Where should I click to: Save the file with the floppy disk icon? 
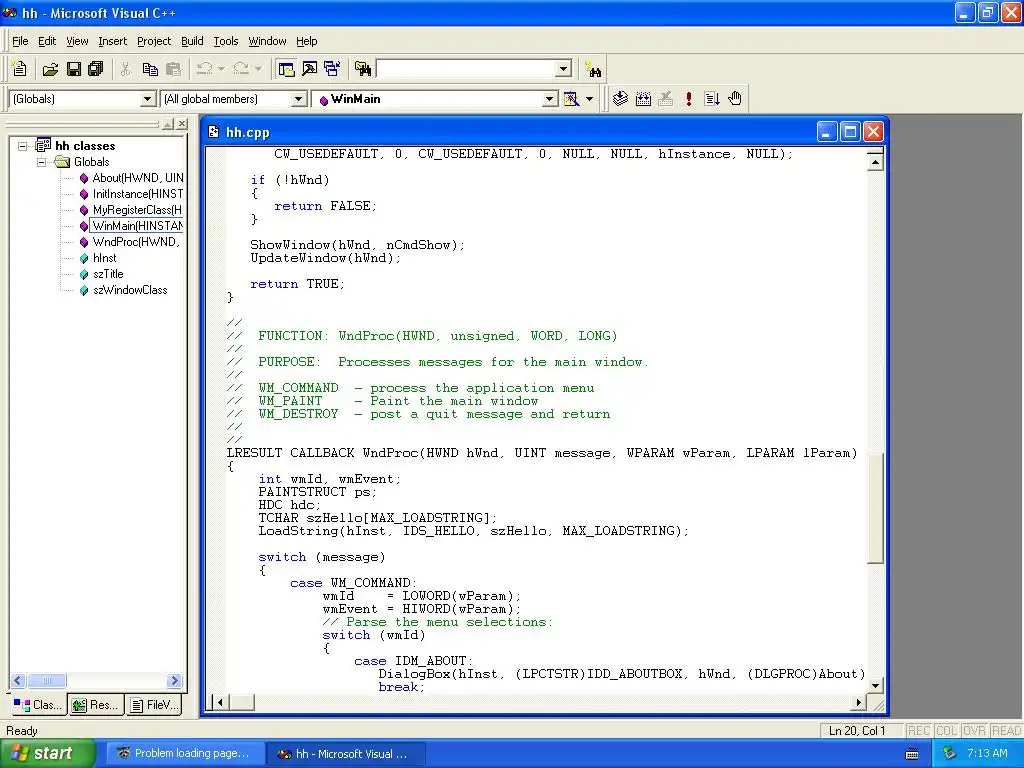pos(74,69)
